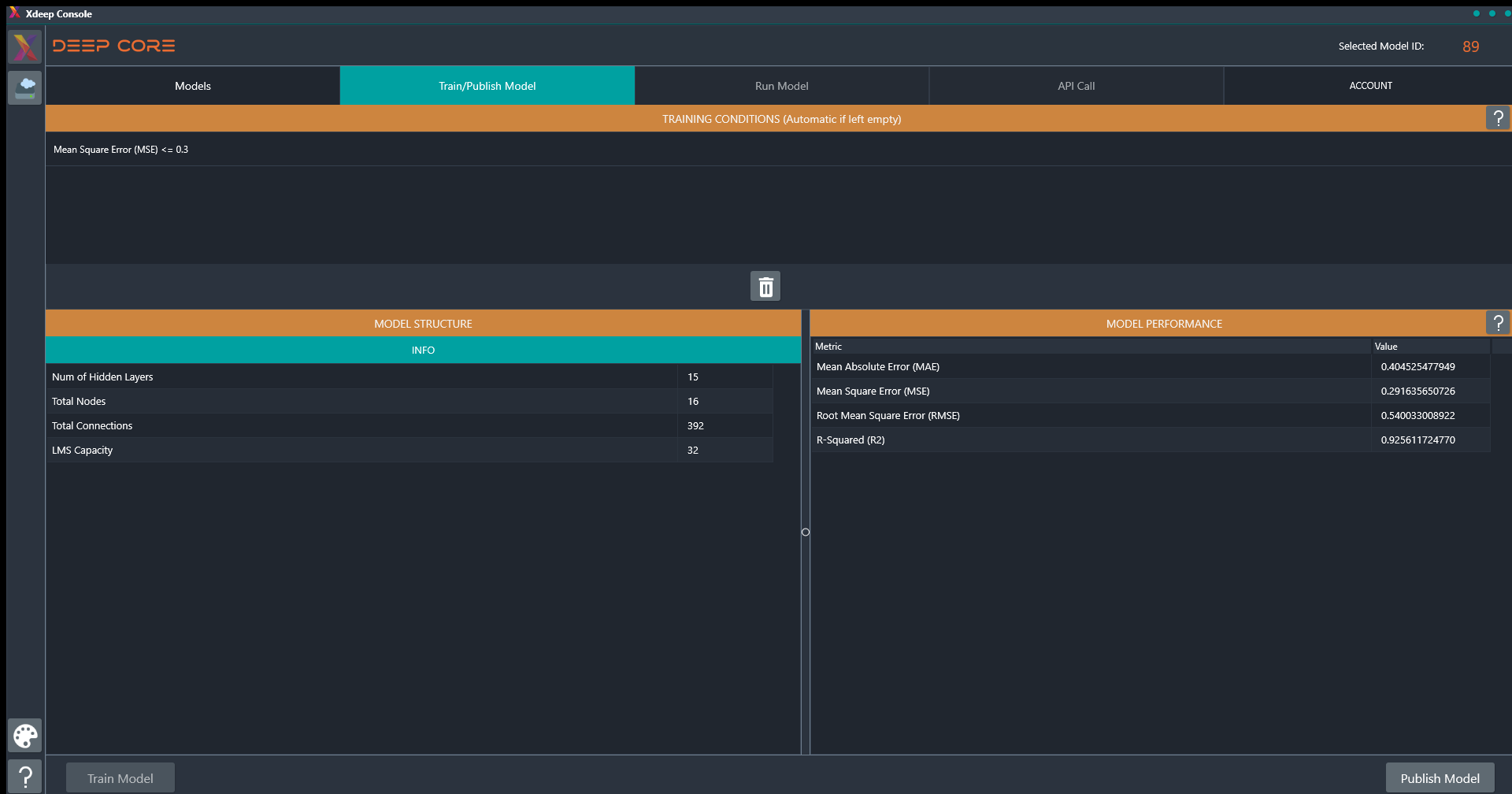Open the cloud storage sidebar icon
The width and height of the screenshot is (1512, 794).
click(25, 87)
